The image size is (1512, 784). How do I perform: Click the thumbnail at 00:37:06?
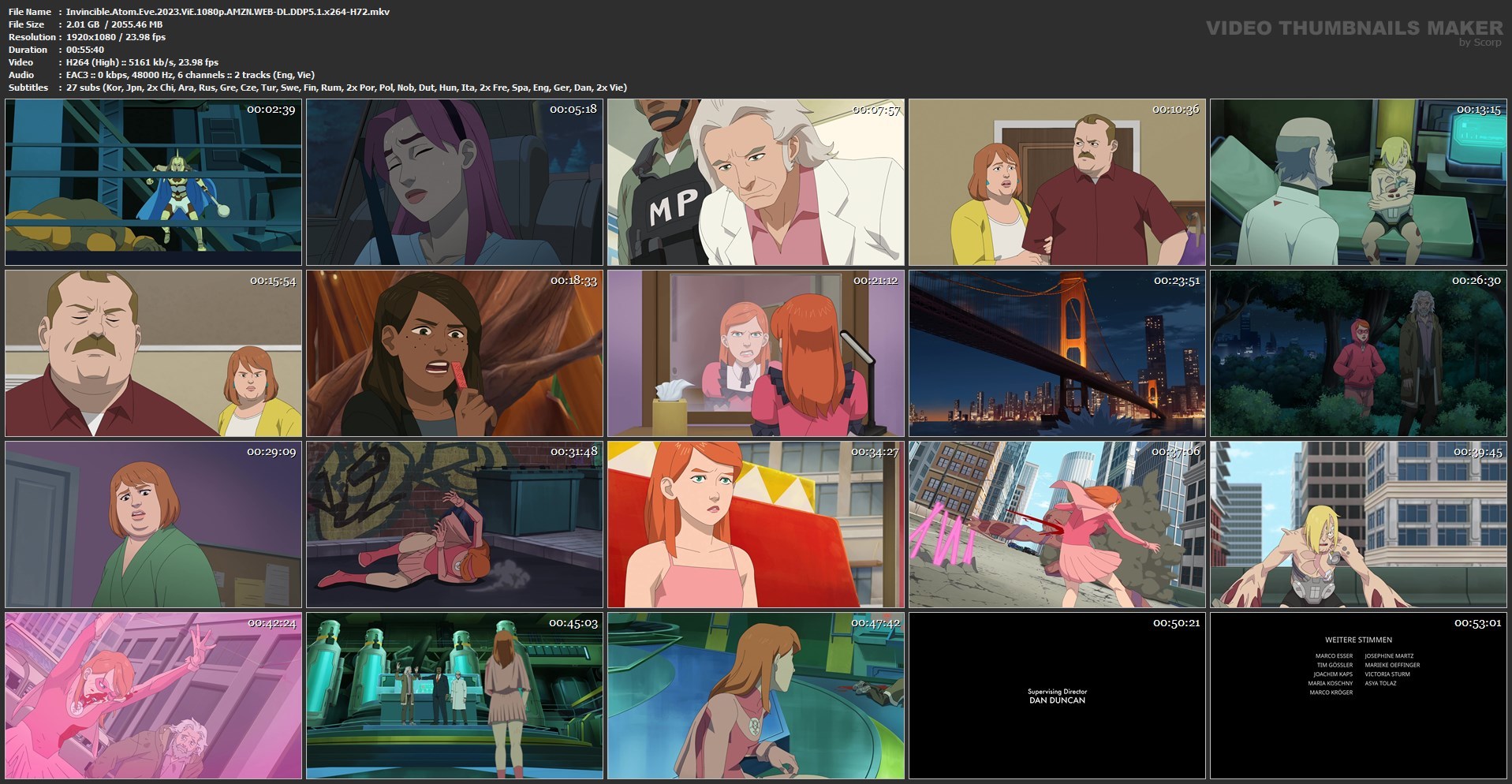1058,525
